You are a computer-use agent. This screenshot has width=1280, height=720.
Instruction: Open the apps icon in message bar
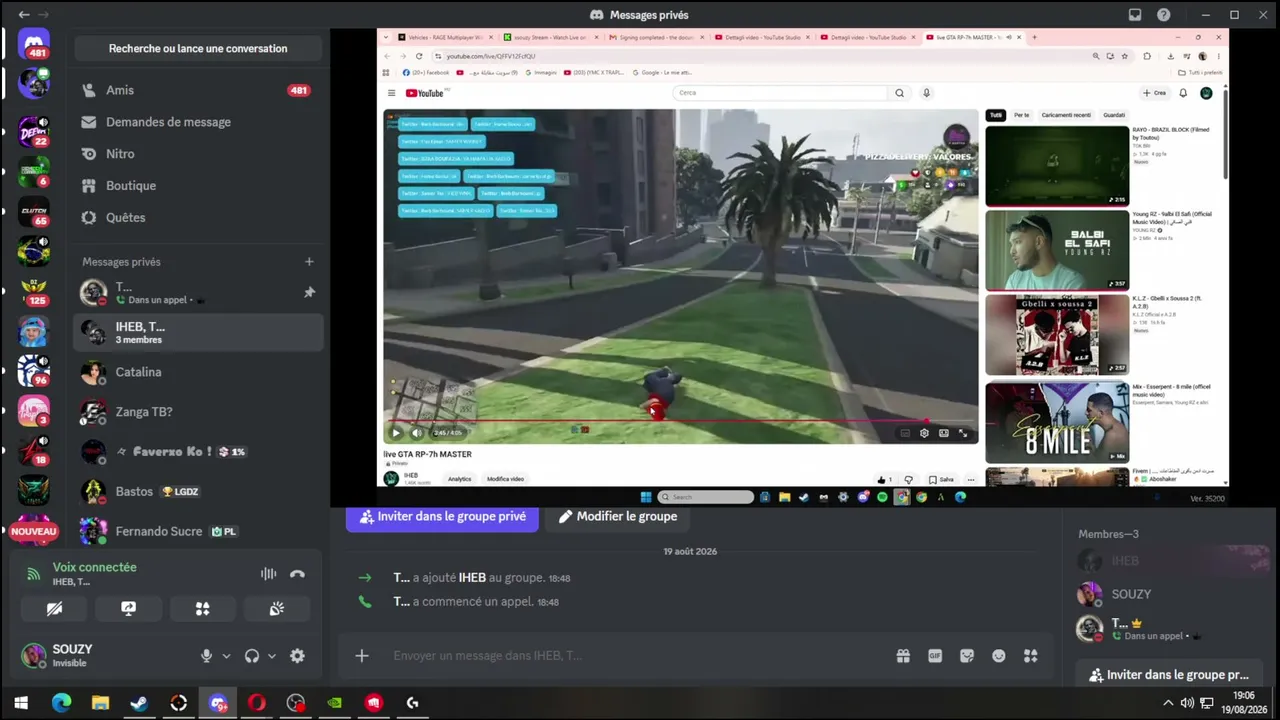(1031, 656)
